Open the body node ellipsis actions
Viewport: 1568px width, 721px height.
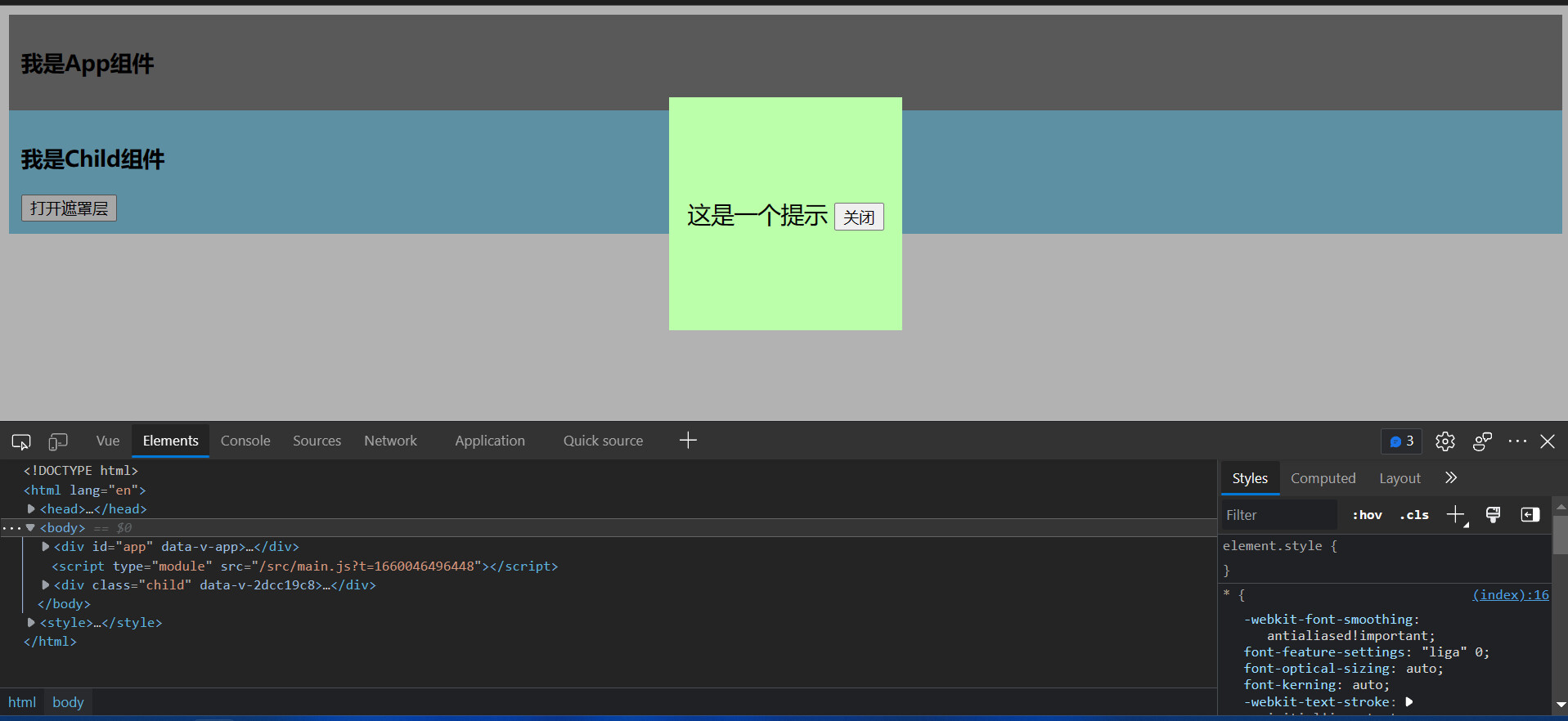pyautogui.click(x=11, y=528)
